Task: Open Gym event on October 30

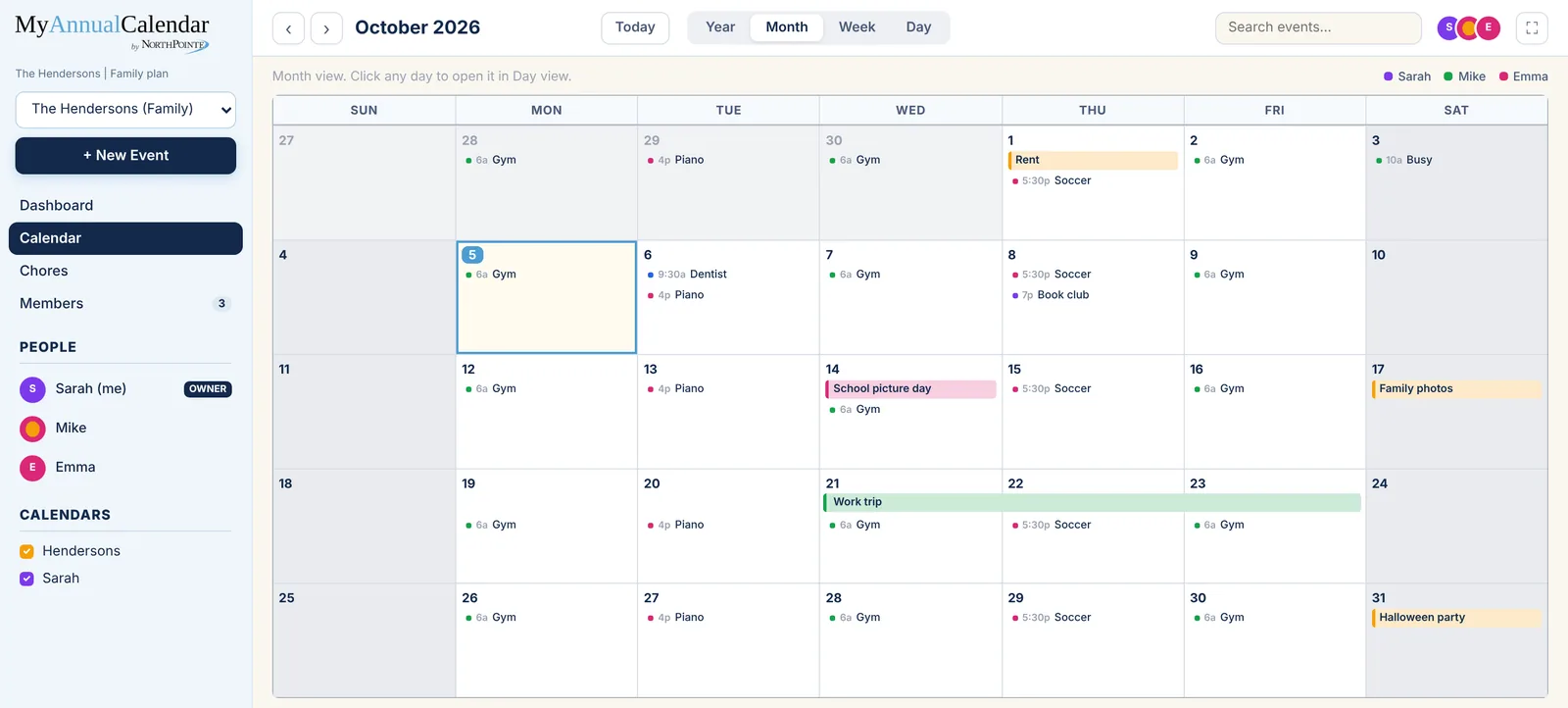Action: pos(1219,618)
